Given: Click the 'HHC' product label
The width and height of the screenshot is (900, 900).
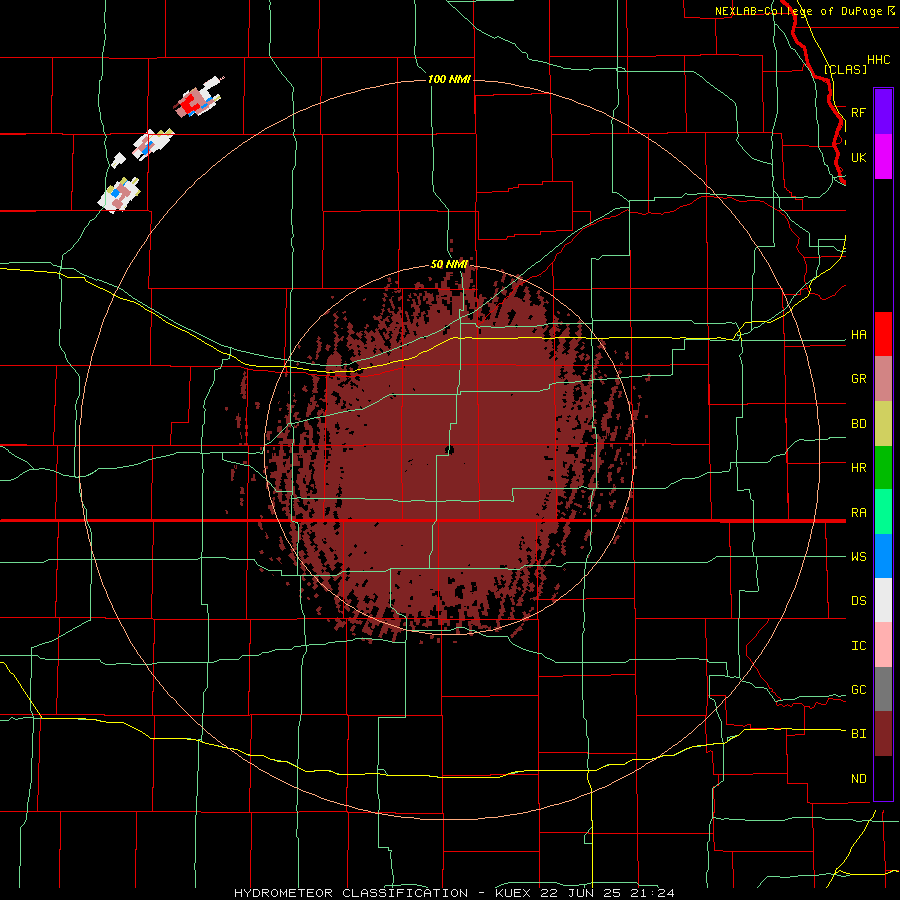Looking at the screenshot, I should 878,60.
